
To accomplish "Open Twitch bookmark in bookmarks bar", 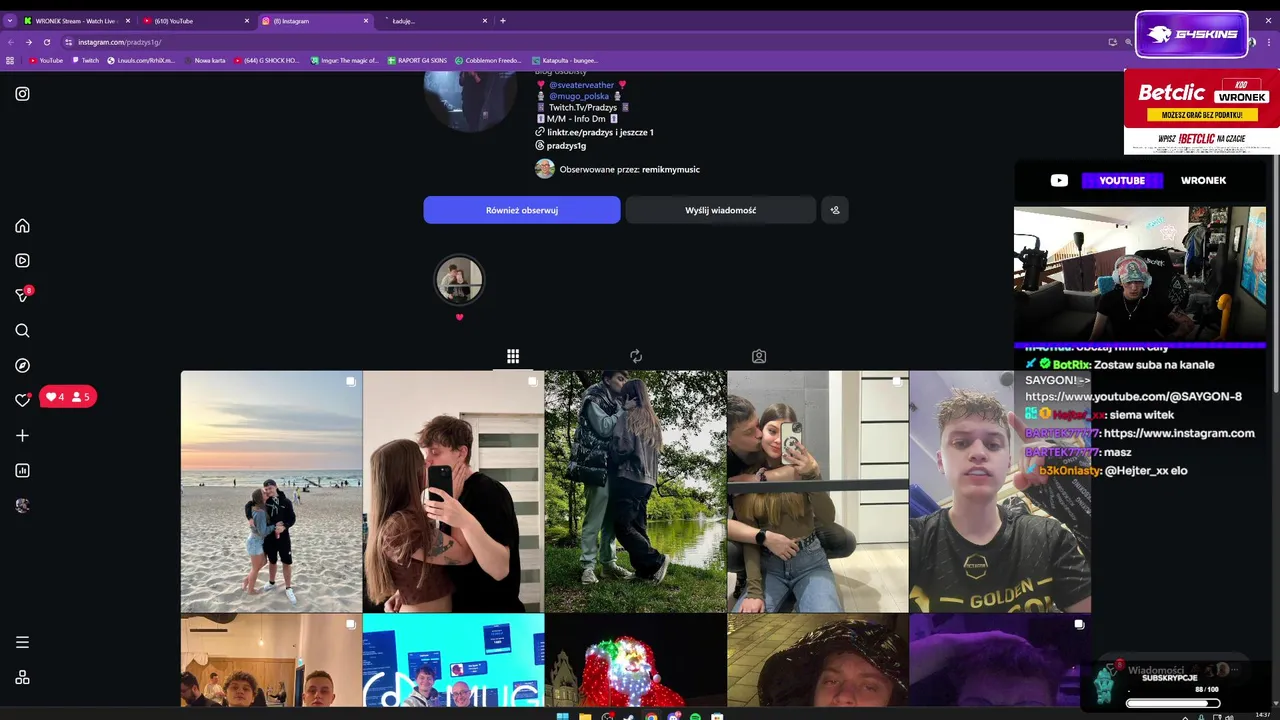I will coord(86,60).
